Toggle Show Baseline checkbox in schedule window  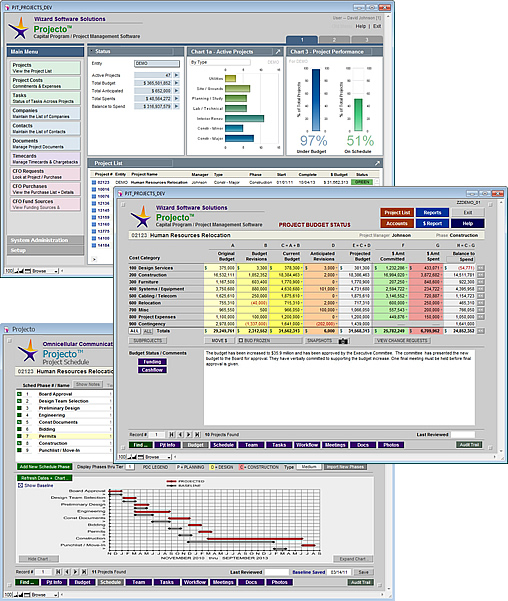[x=21, y=486]
